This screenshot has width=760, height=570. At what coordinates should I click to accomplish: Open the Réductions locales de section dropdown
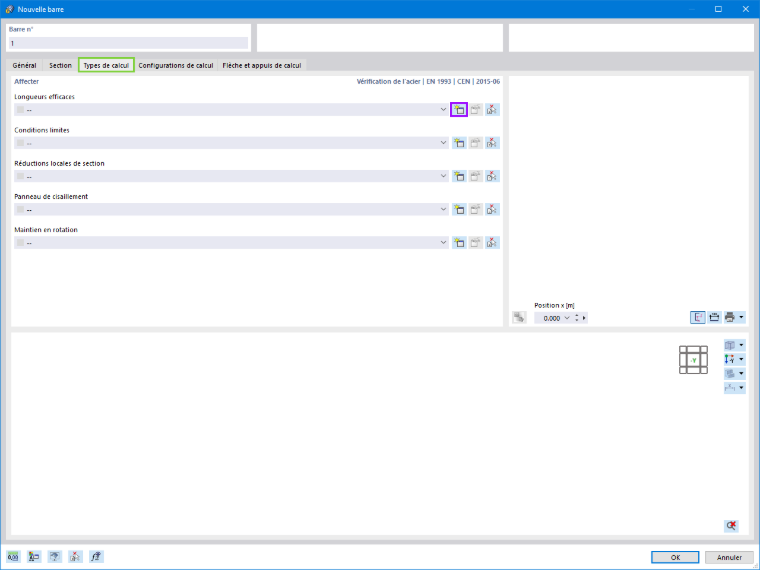tap(443, 176)
